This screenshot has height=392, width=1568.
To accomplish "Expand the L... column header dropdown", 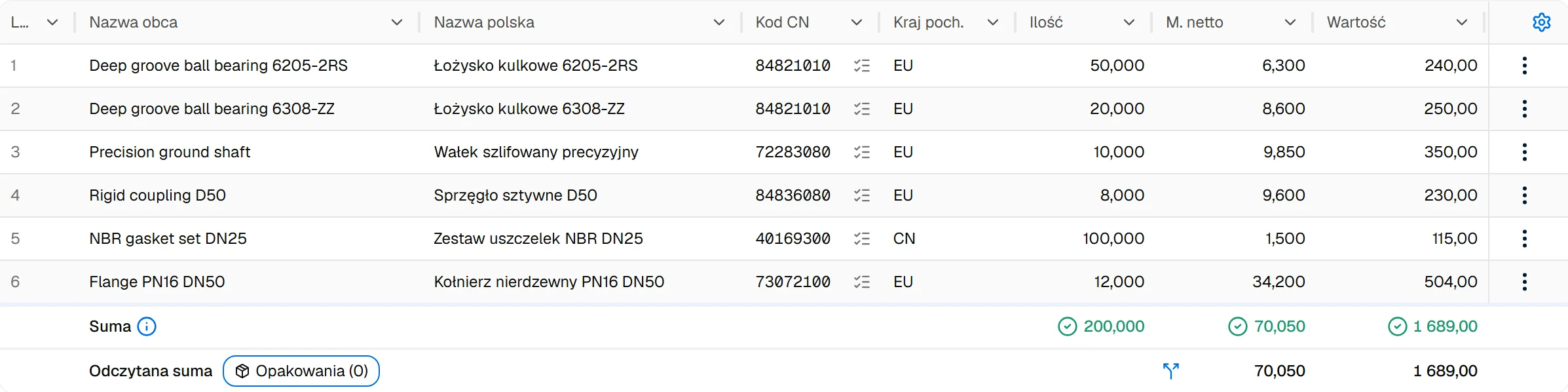I will pos(52,22).
